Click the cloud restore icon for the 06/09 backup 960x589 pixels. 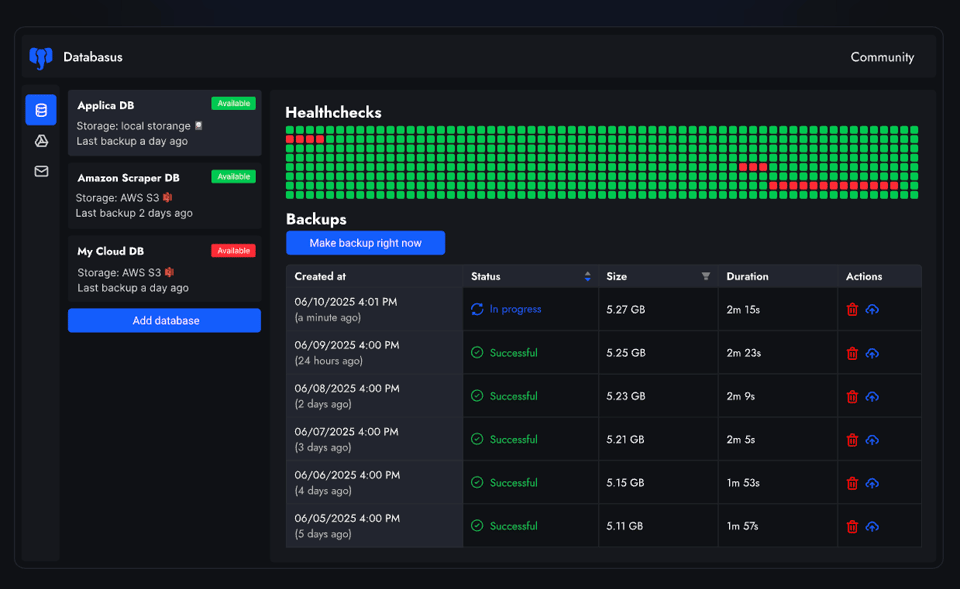tap(873, 352)
